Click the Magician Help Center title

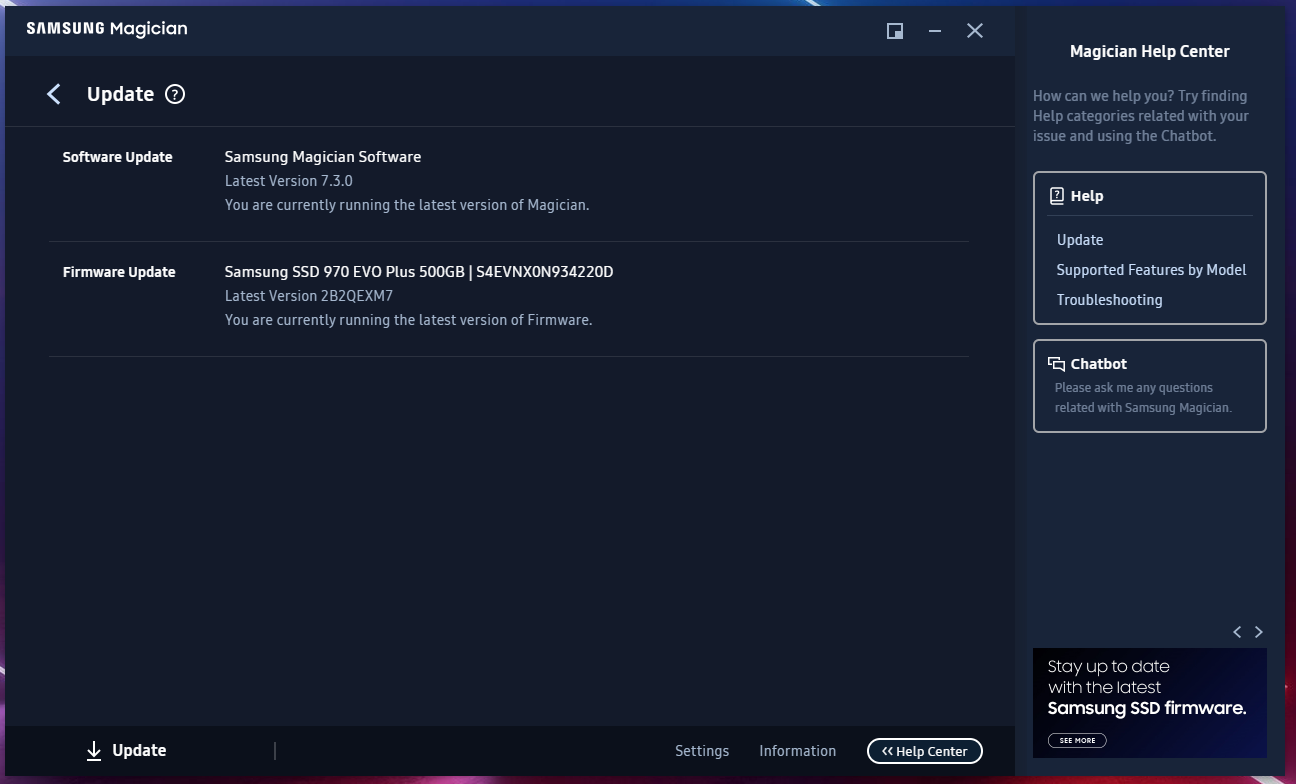[x=1150, y=51]
